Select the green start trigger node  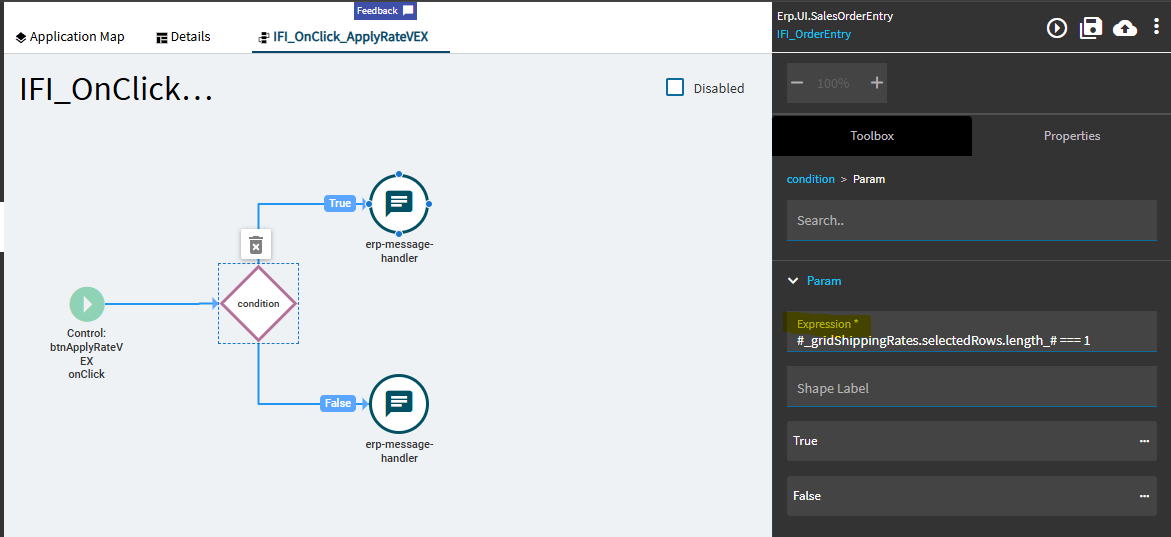pyautogui.click(x=87, y=305)
